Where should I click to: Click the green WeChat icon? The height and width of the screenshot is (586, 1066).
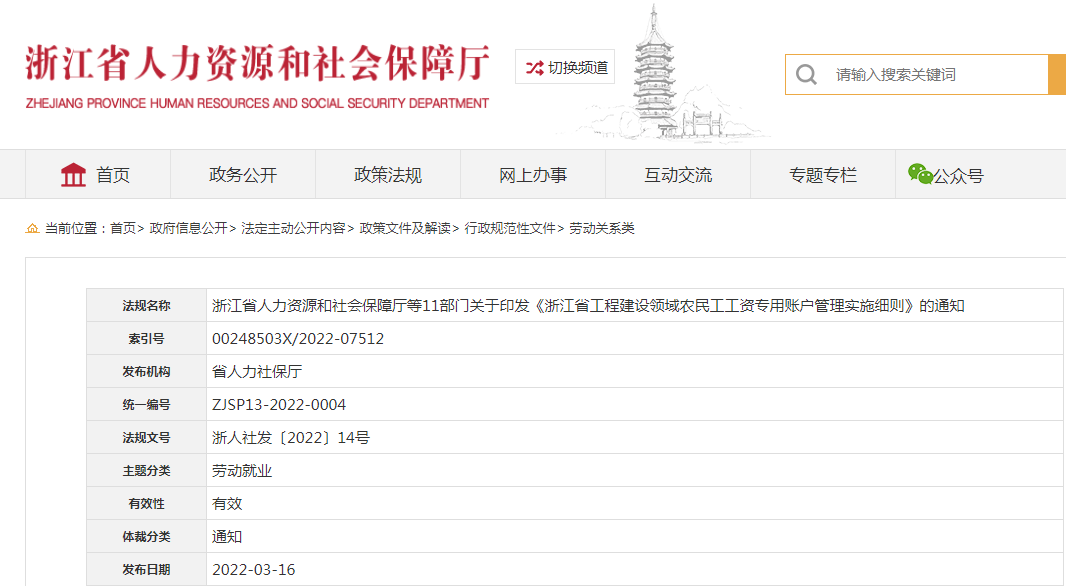pyautogui.click(x=920, y=174)
